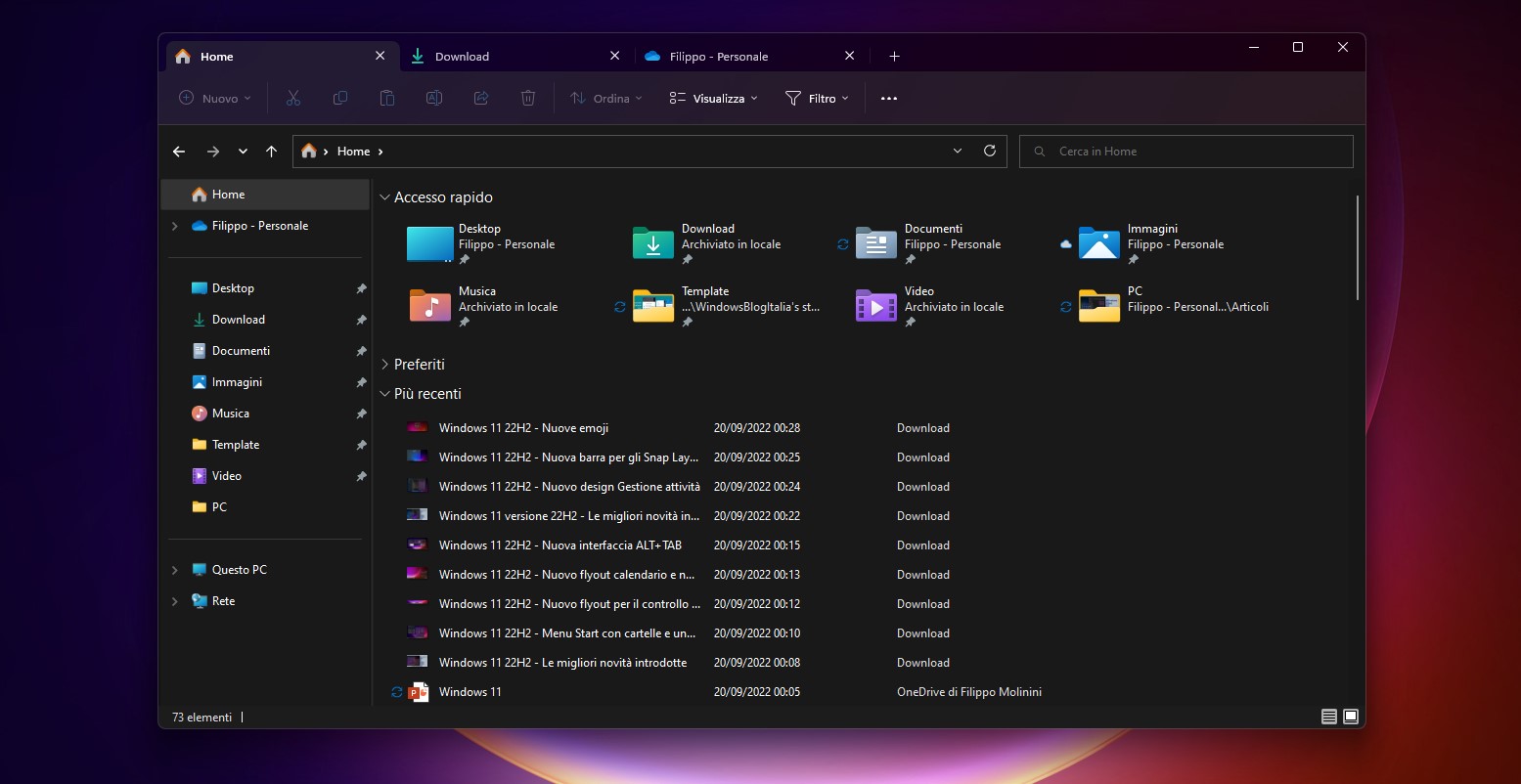Collapse the Più recenti section

click(384, 394)
